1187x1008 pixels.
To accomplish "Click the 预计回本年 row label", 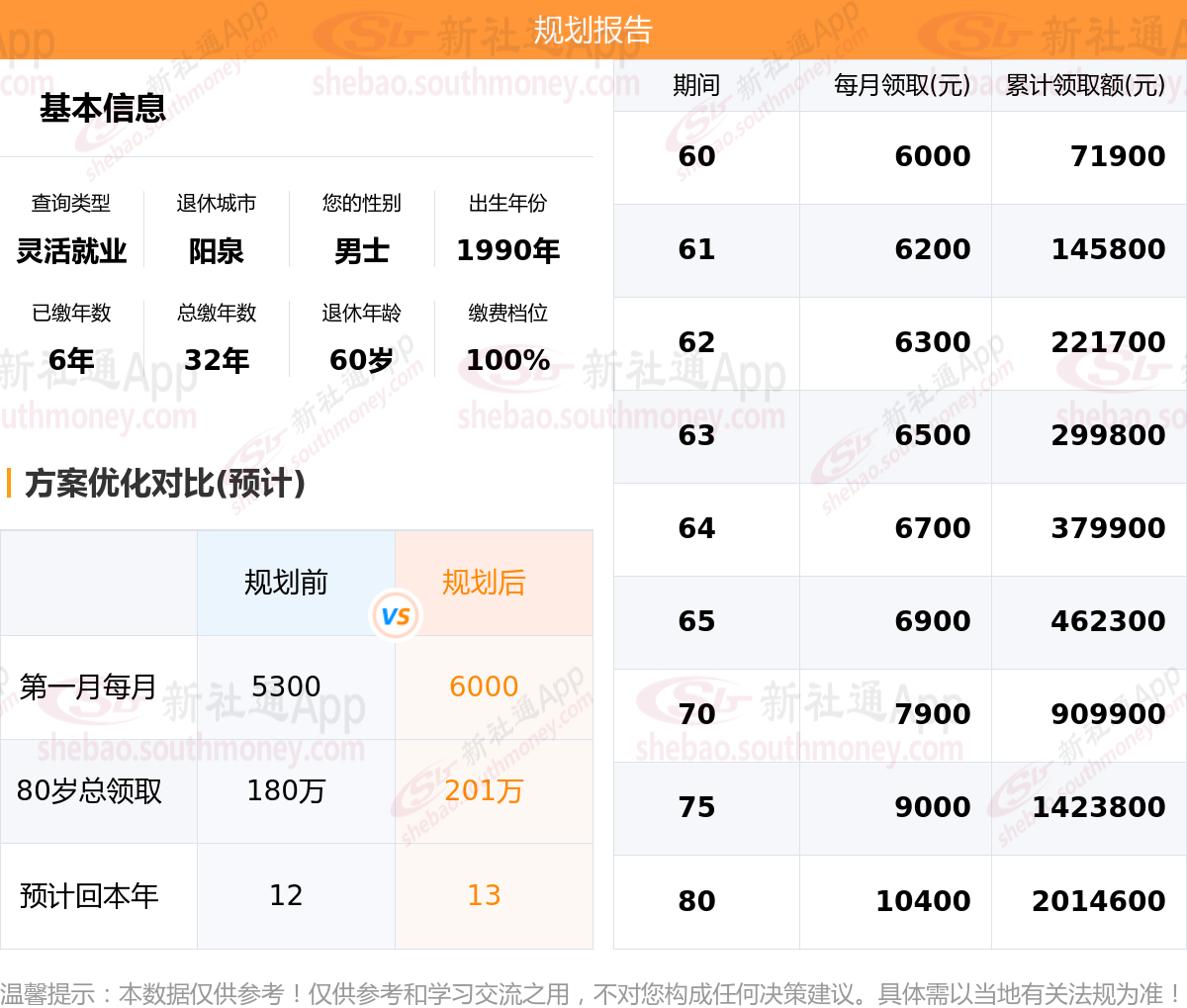I will tap(89, 896).
